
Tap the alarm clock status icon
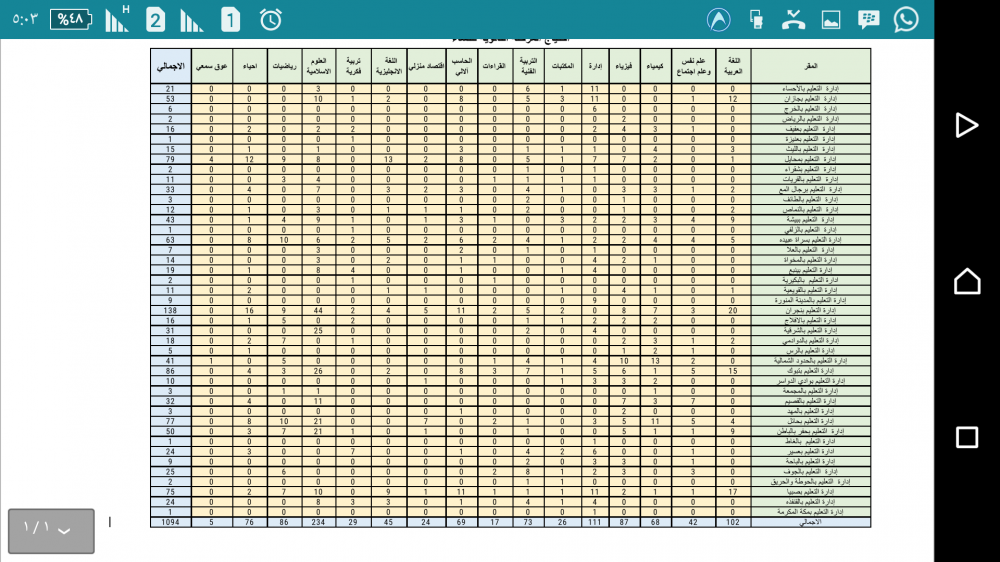(x=270, y=20)
